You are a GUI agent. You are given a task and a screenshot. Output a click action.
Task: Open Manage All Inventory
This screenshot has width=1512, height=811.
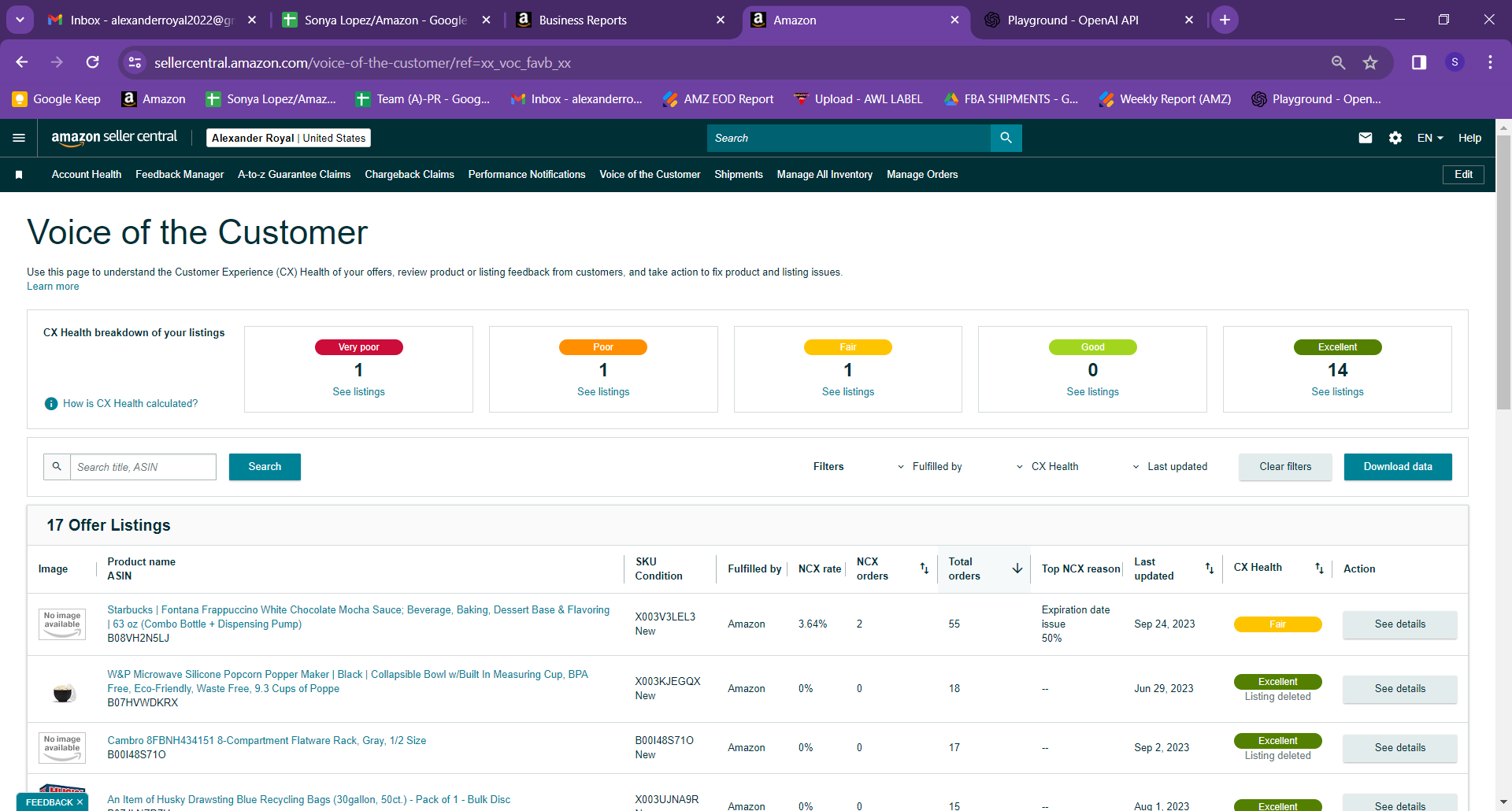tap(825, 175)
